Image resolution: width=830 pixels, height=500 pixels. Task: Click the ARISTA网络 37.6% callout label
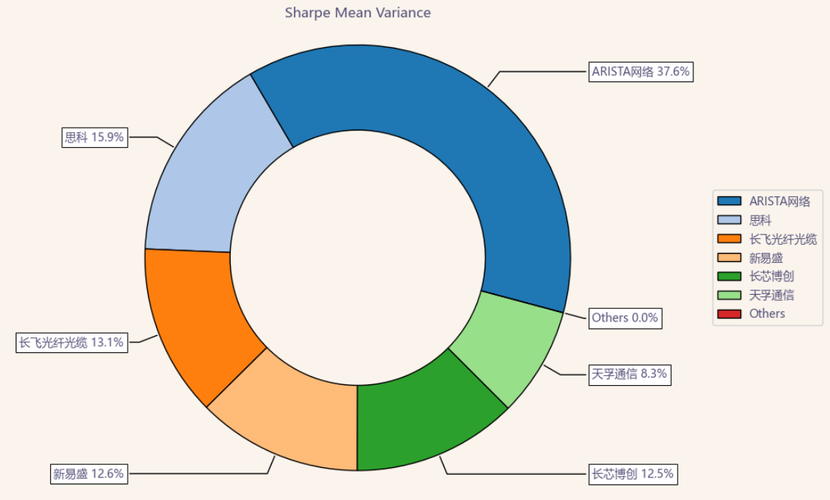pyautogui.click(x=641, y=71)
